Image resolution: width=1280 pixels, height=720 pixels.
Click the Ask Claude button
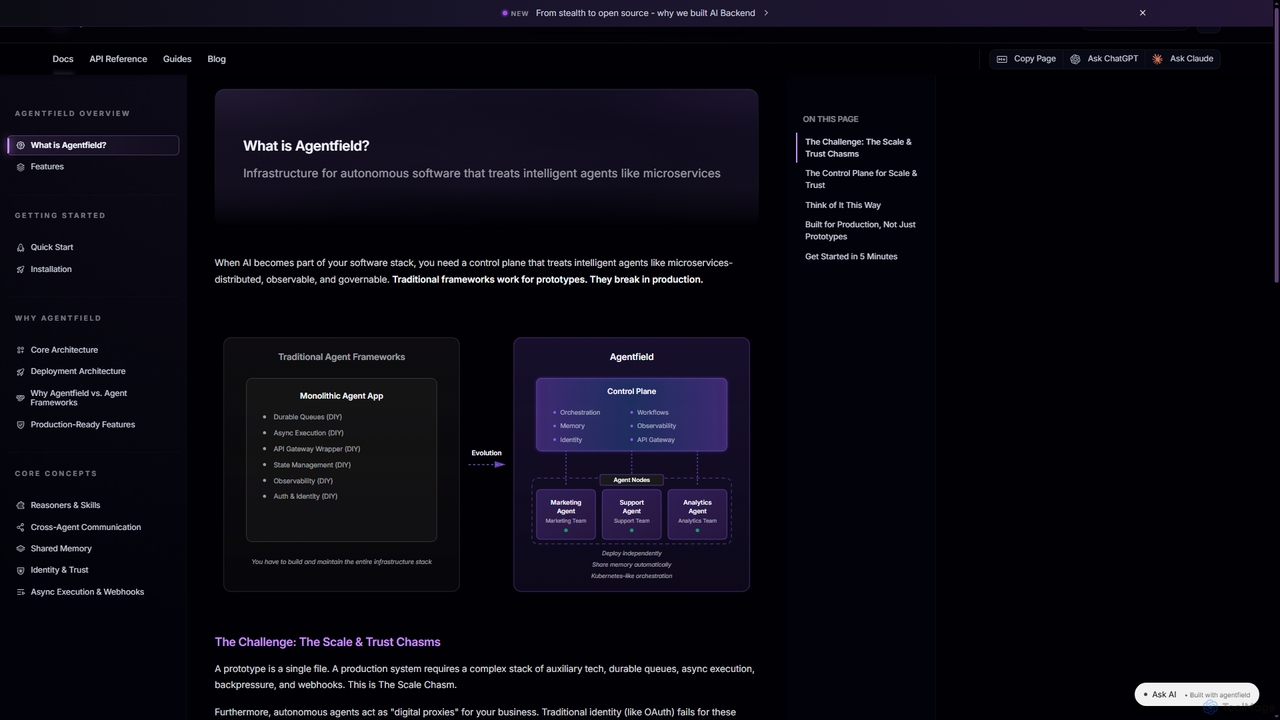[1182, 59]
